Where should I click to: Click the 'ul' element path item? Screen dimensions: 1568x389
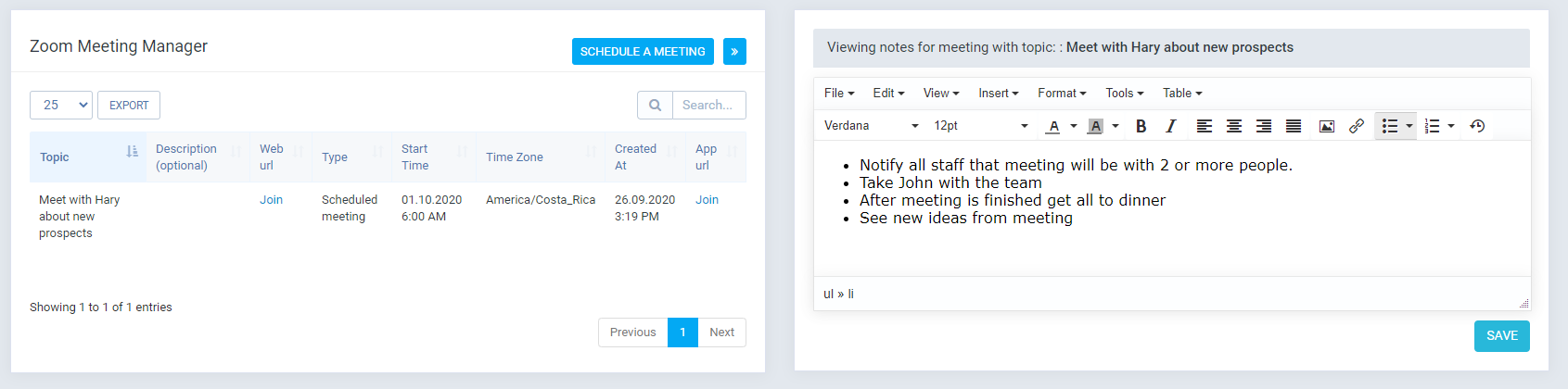point(828,294)
